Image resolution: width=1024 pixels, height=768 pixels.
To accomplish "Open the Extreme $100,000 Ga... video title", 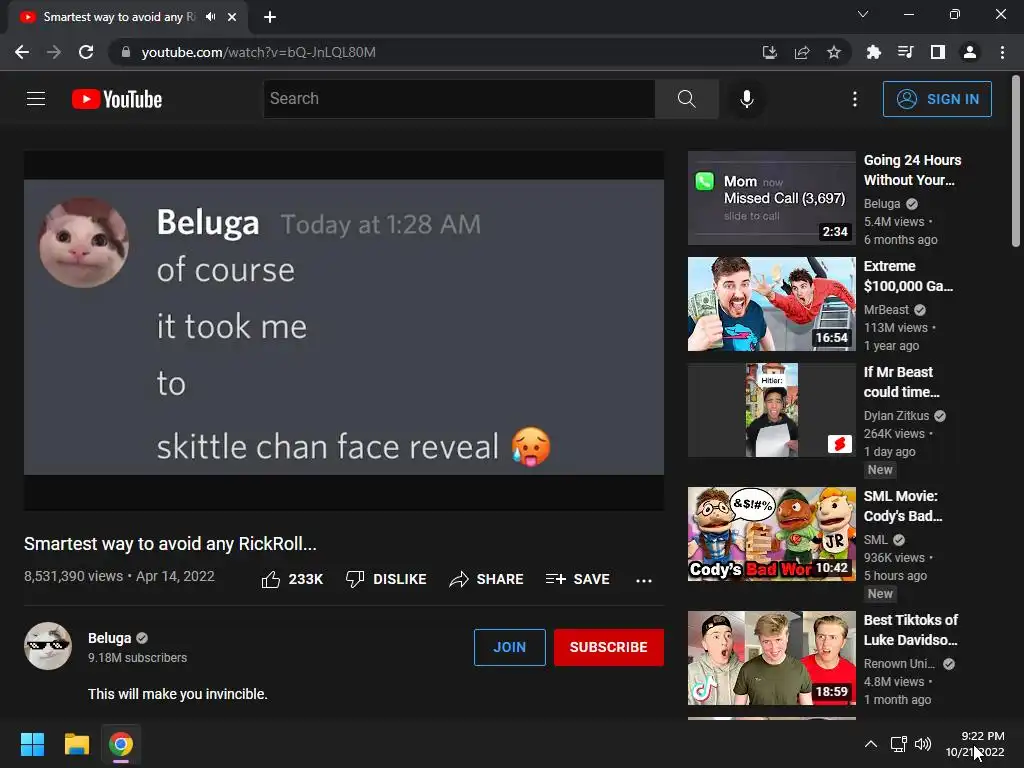I will click(908, 276).
